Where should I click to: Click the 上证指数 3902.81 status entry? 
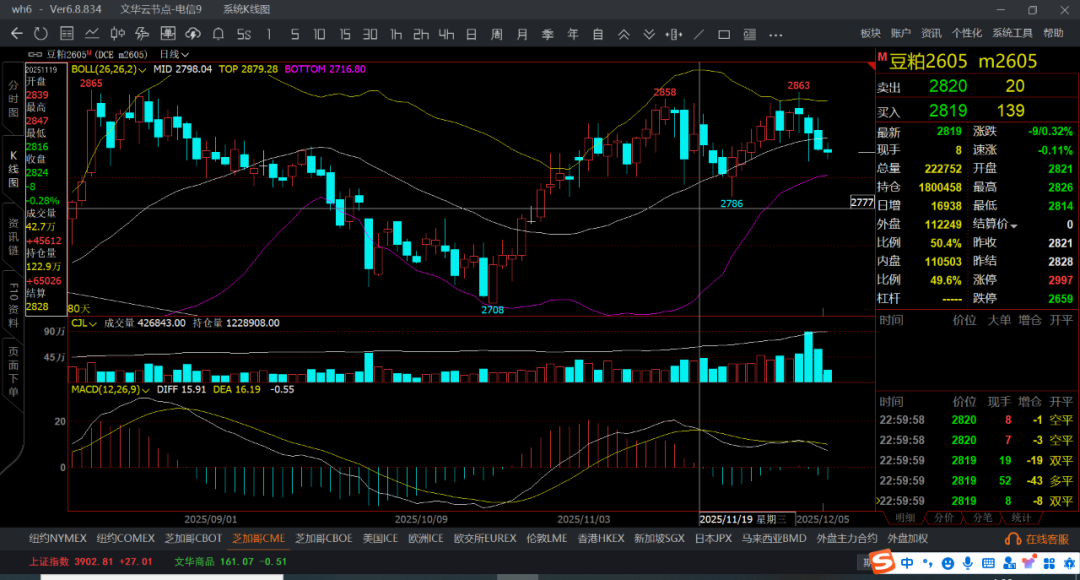pyautogui.click(x=91, y=561)
